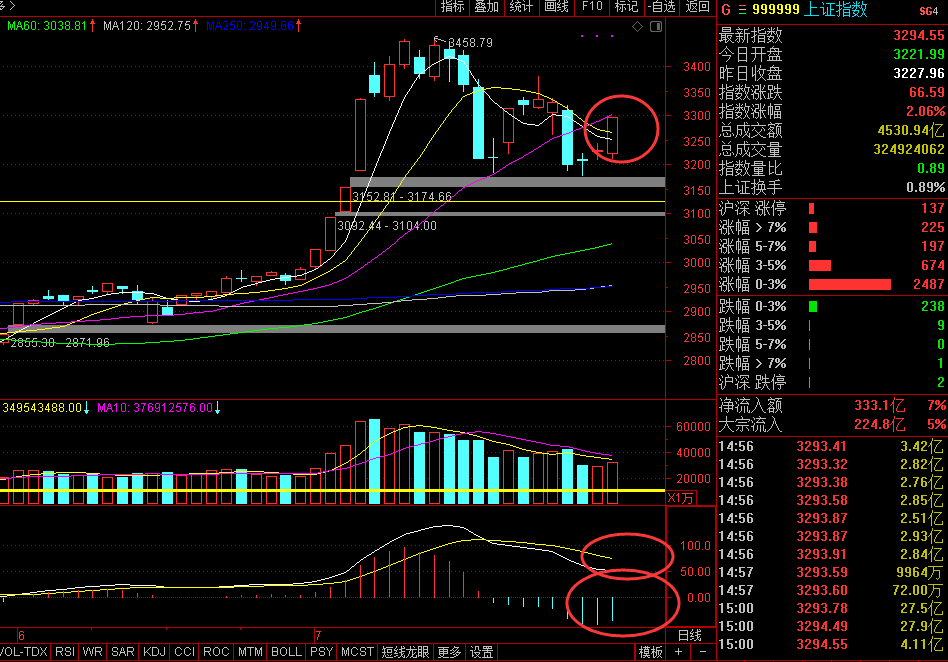Click the month 6 marker on time axis

(x=21, y=635)
